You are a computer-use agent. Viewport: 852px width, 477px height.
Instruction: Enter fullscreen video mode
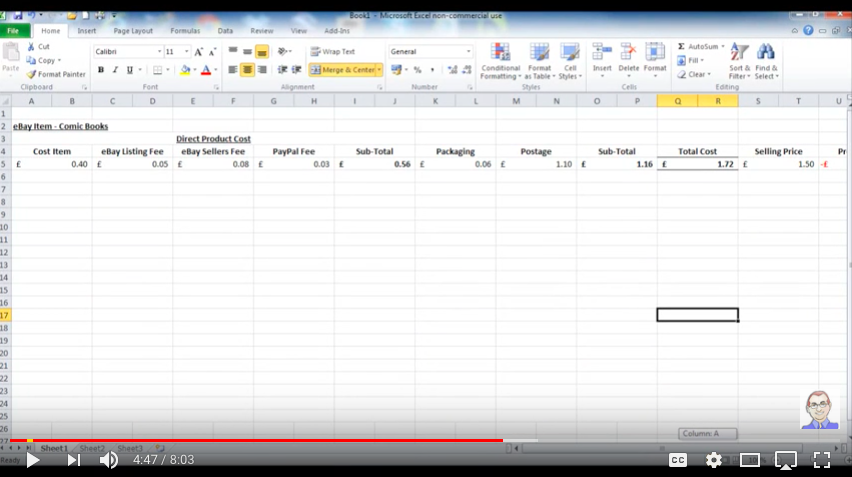[822, 460]
